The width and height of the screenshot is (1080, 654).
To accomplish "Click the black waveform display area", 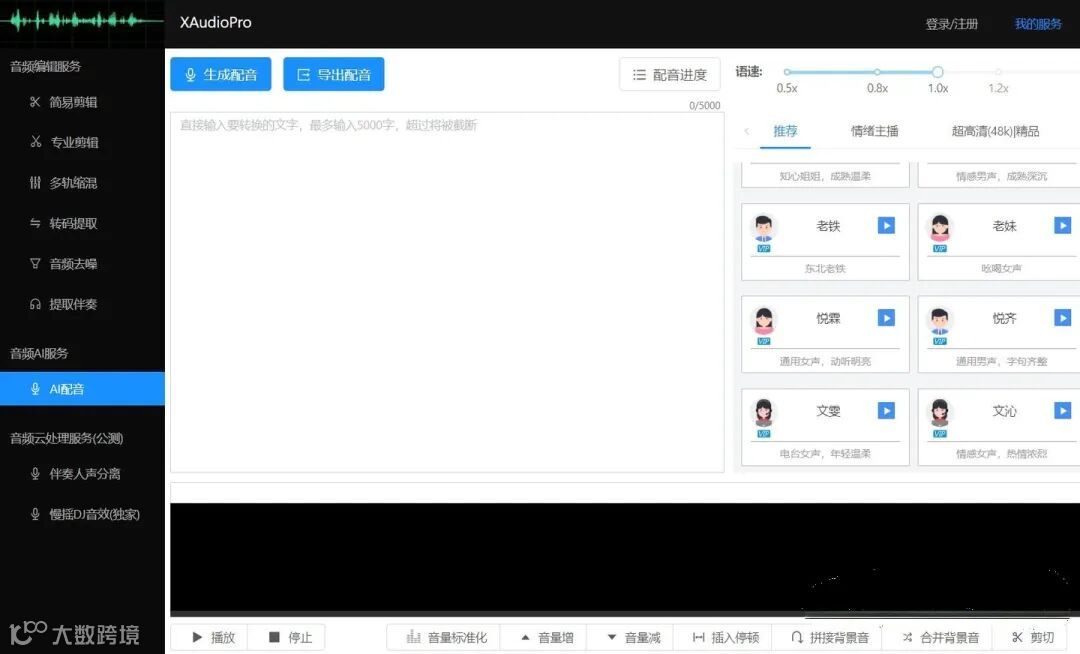I will tap(625, 558).
